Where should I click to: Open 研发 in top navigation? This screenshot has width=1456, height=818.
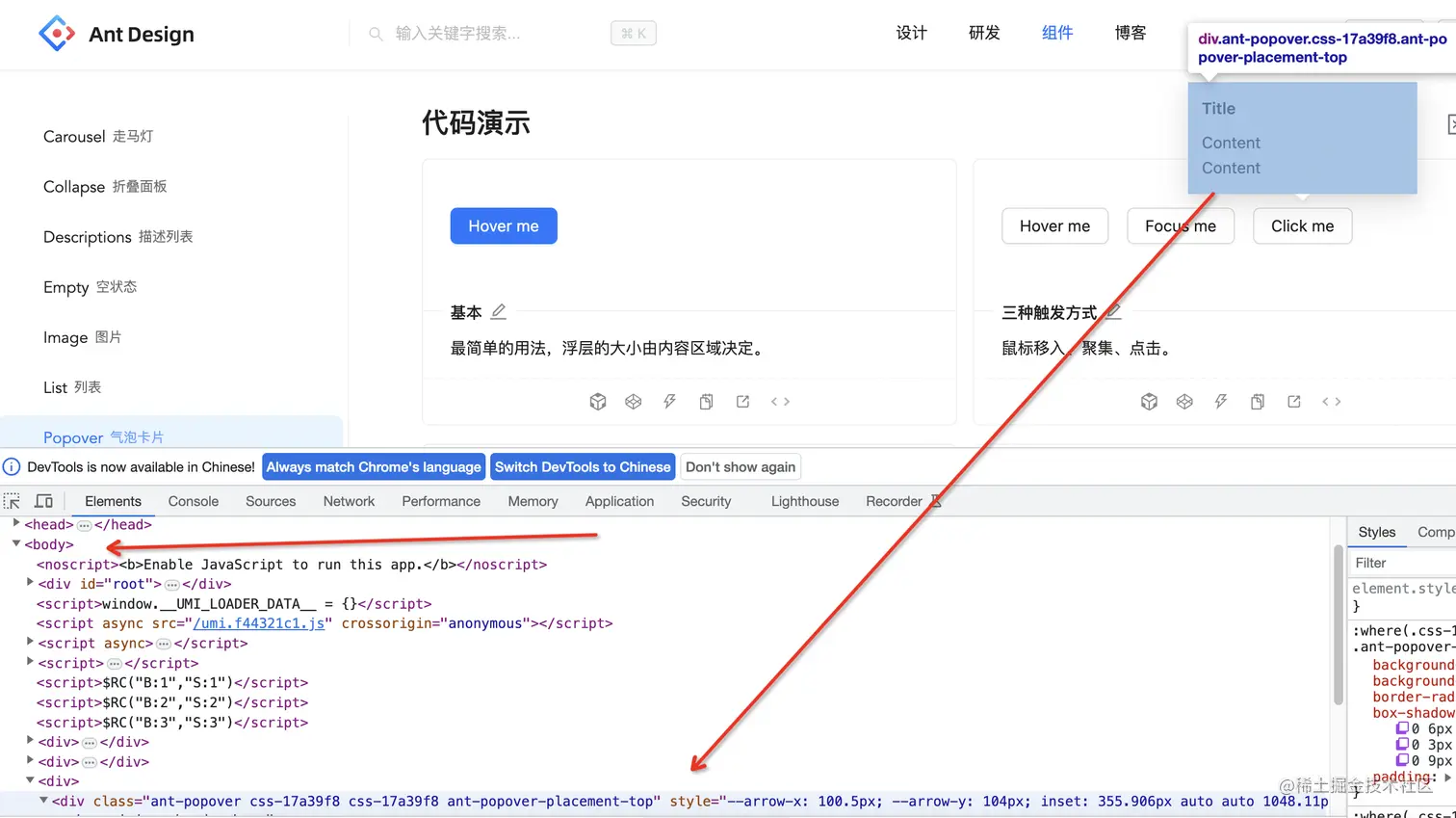click(x=984, y=33)
